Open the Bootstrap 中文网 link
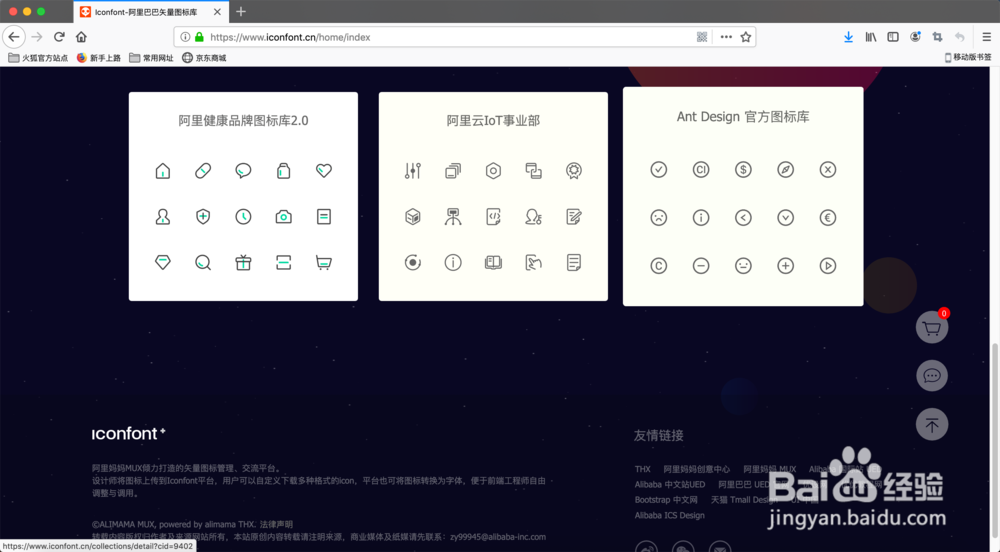 click(666, 500)
